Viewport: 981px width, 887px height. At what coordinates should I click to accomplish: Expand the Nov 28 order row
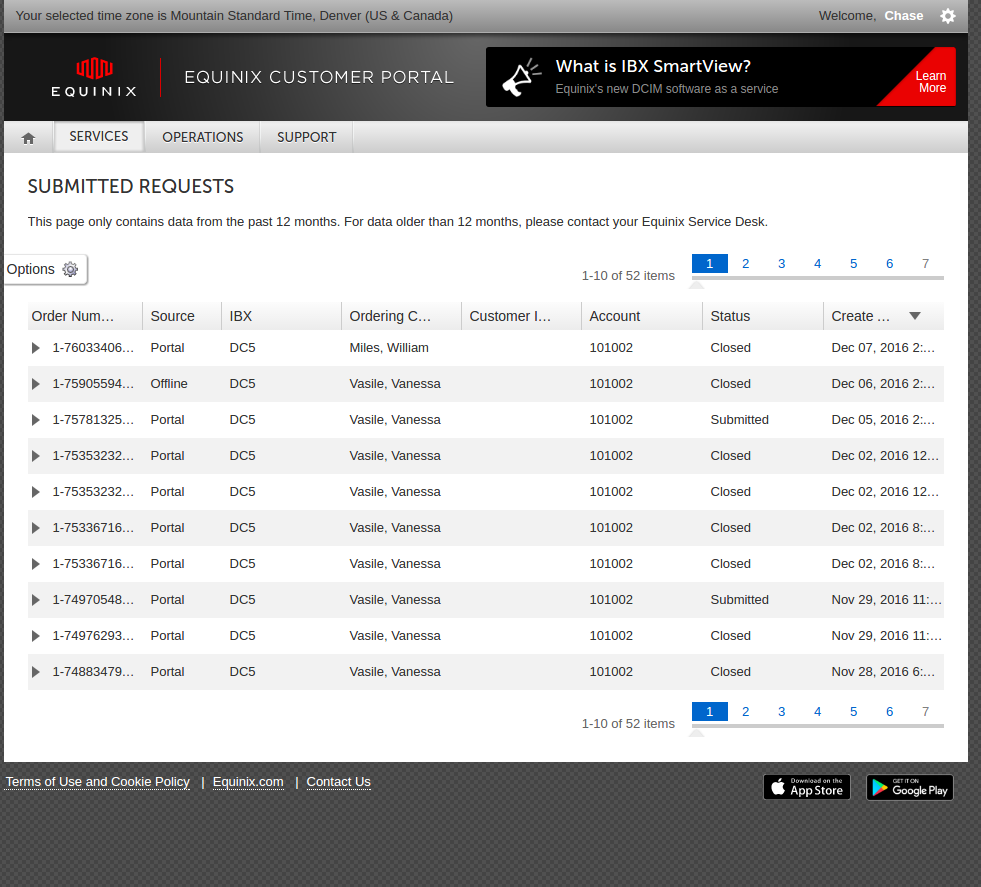coord(36,672)
